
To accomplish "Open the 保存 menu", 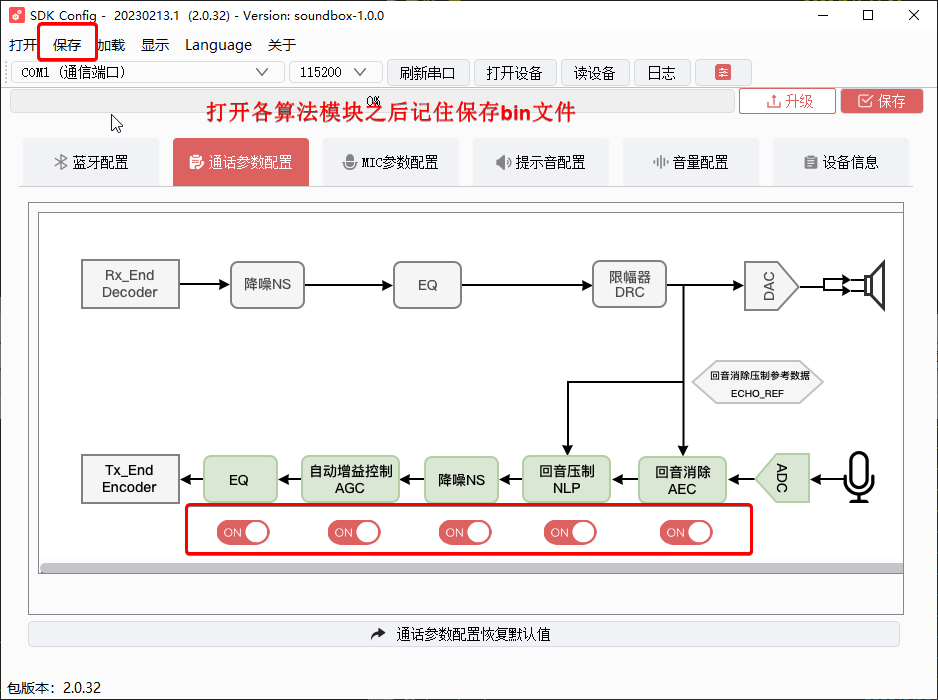I will (x=66, y=45).
